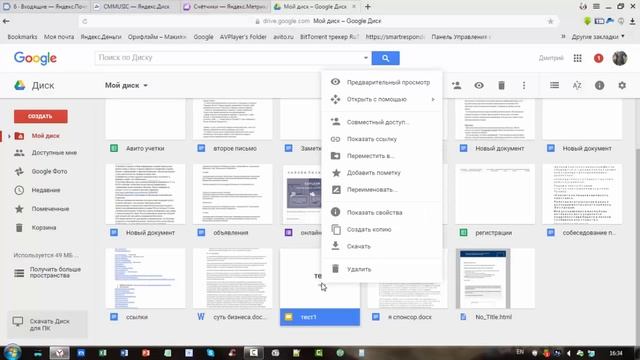Open Недавние in sidebar
The image size is (640, 360).
coord(46,190)
